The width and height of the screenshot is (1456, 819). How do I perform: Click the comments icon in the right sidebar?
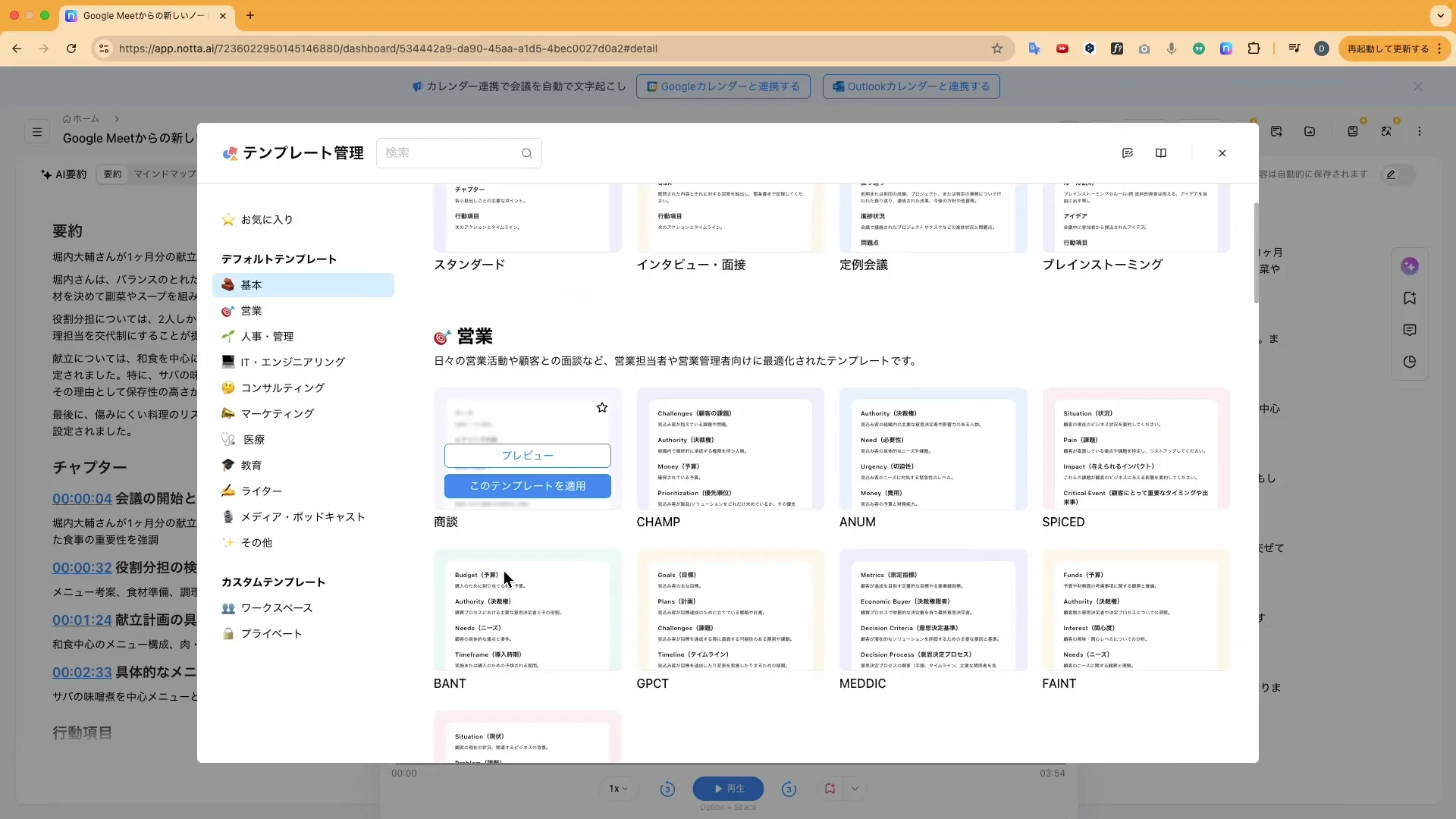click(x=1410, y=330)
